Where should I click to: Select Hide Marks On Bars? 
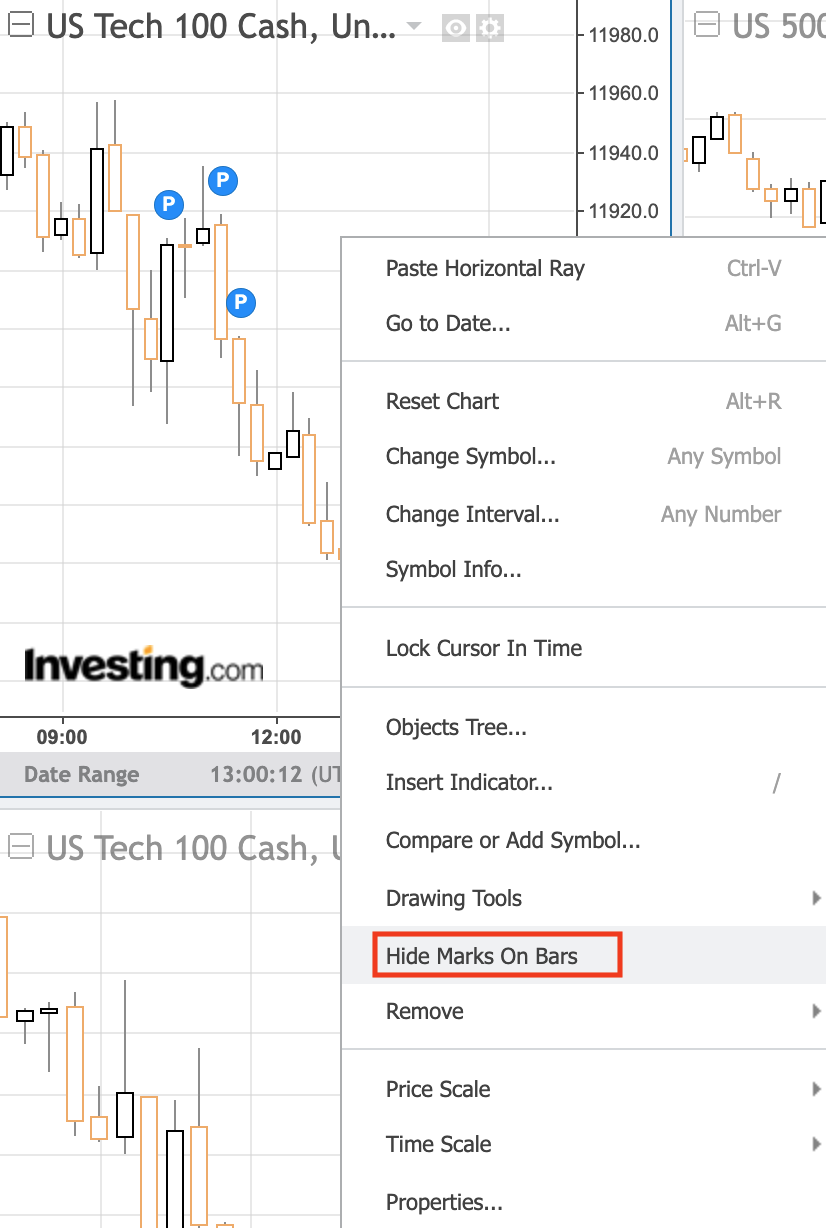(x=482, y=955)
